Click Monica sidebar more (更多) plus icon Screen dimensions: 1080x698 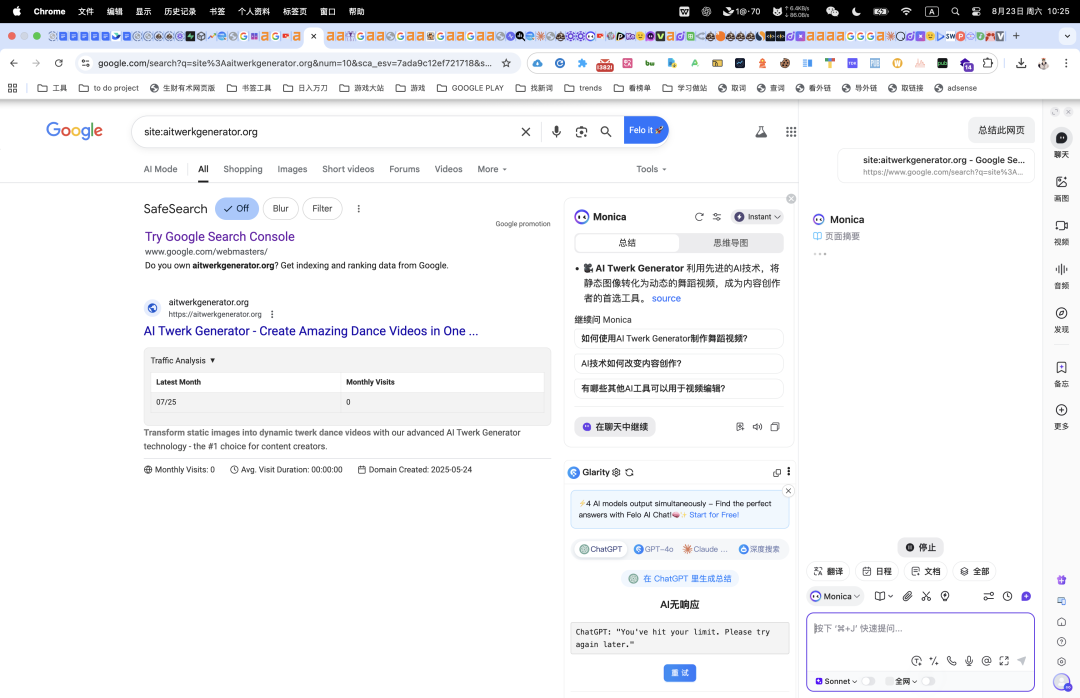[x=1061, y=410]
